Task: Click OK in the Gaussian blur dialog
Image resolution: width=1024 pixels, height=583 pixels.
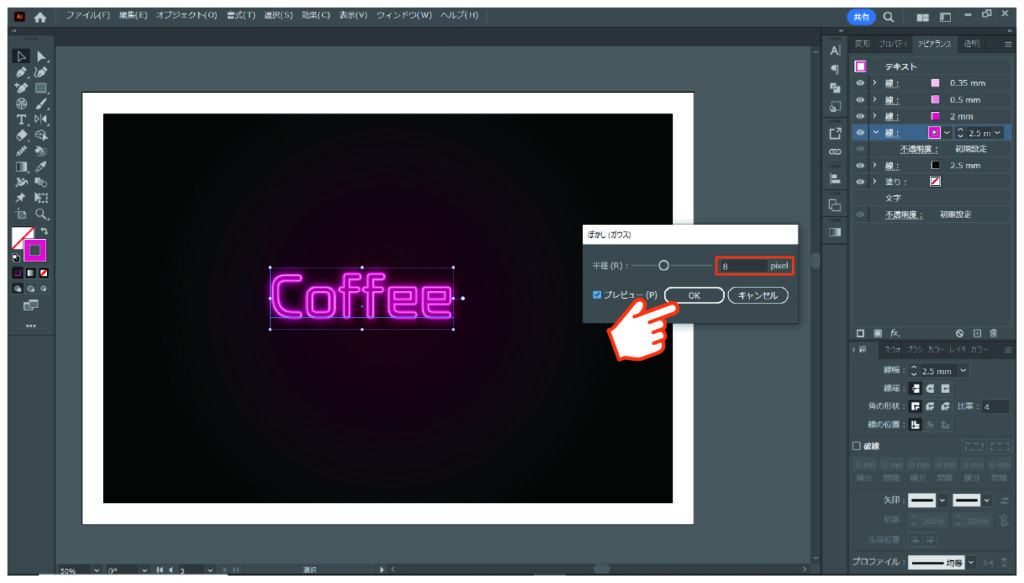Action: [694, 296]
